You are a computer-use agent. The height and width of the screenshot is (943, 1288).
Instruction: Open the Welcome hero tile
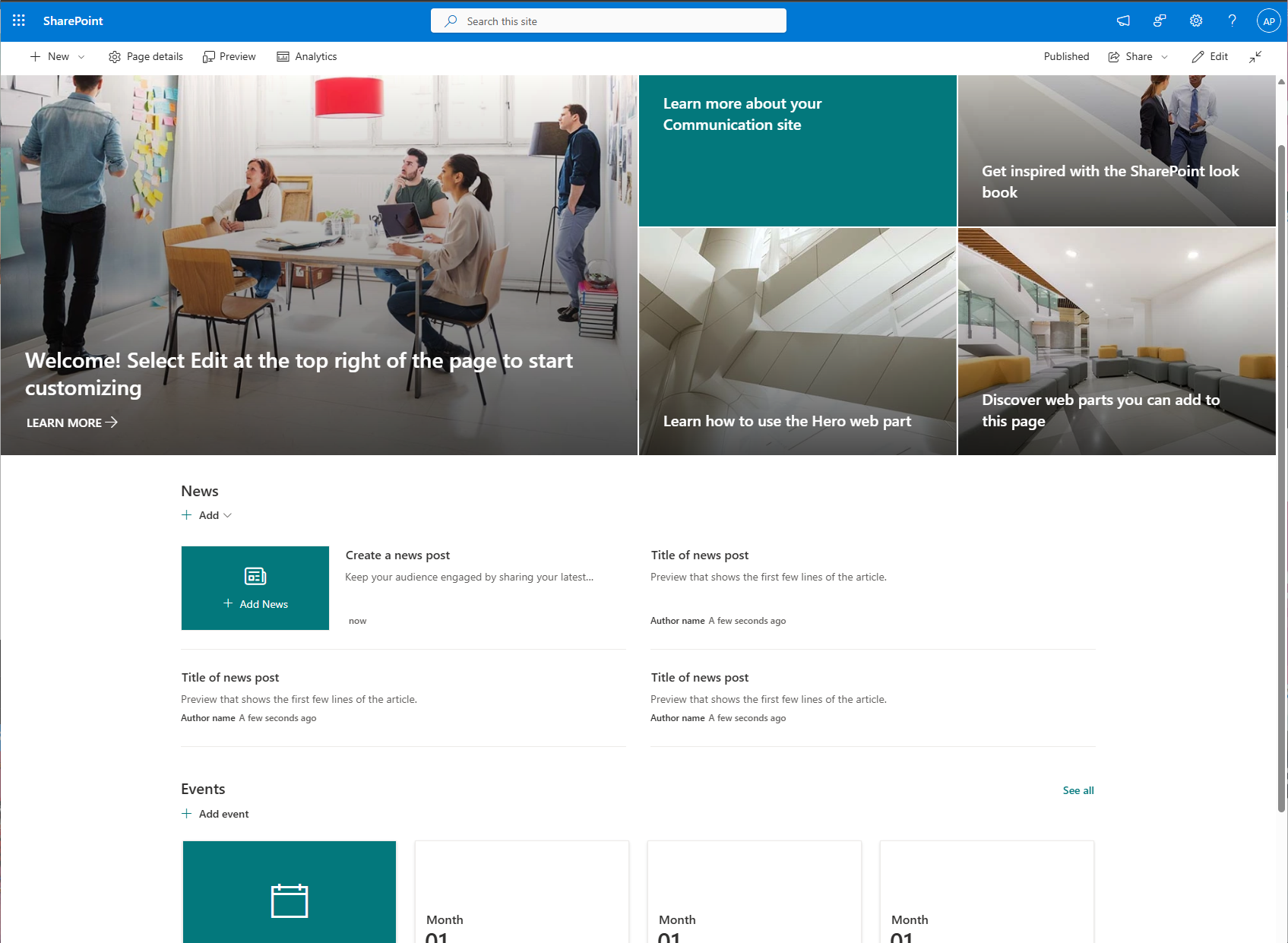point(318,265)
